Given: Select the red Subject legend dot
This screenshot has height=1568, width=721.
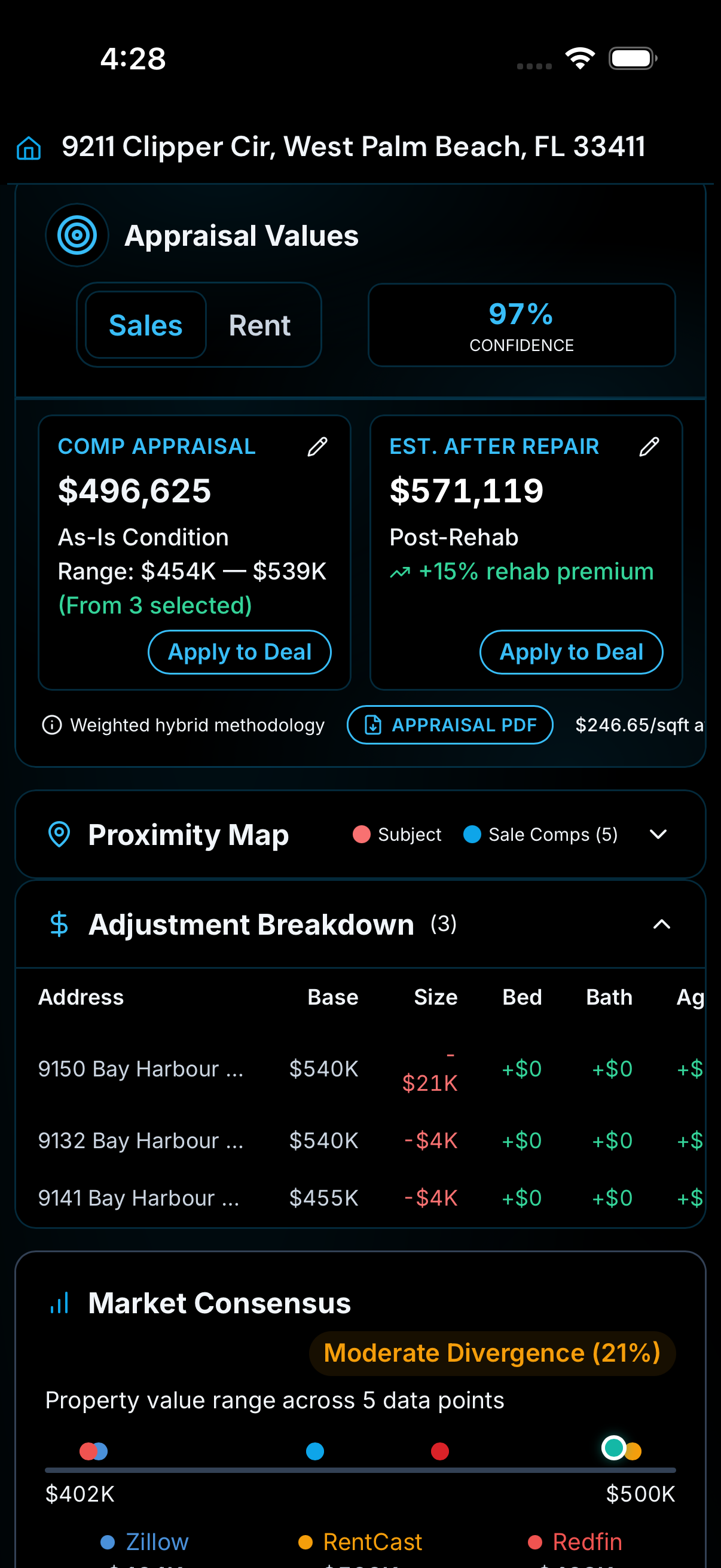Looking at the screenshot, I should coord(362,834).
